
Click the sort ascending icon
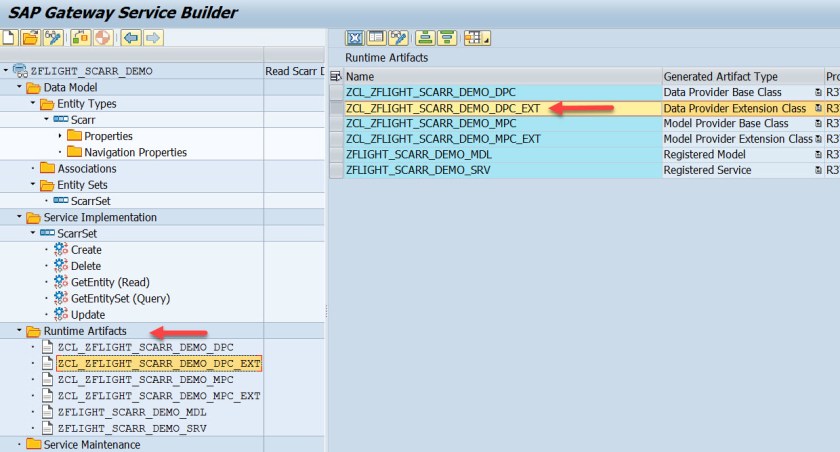425,38
